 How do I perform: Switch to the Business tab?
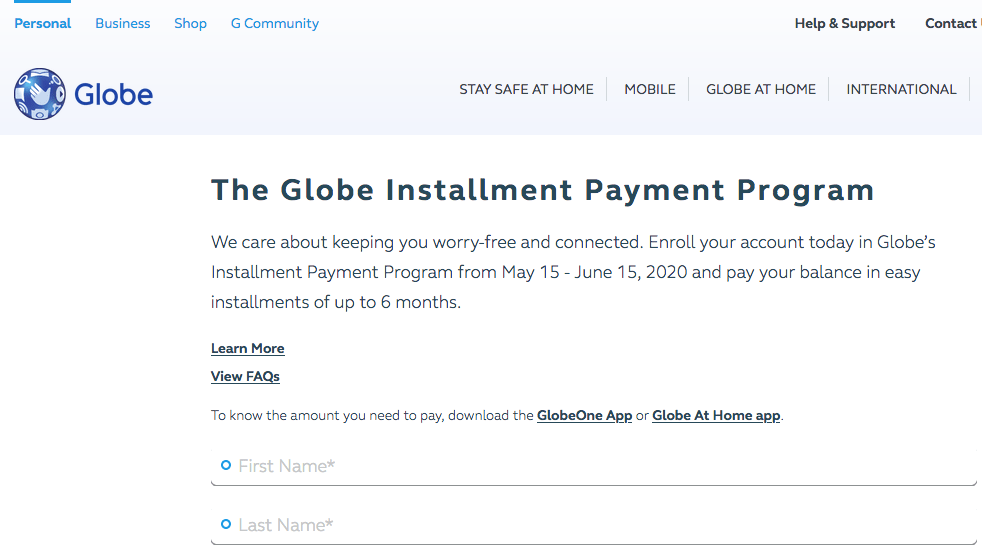click(x=123, y=23)
